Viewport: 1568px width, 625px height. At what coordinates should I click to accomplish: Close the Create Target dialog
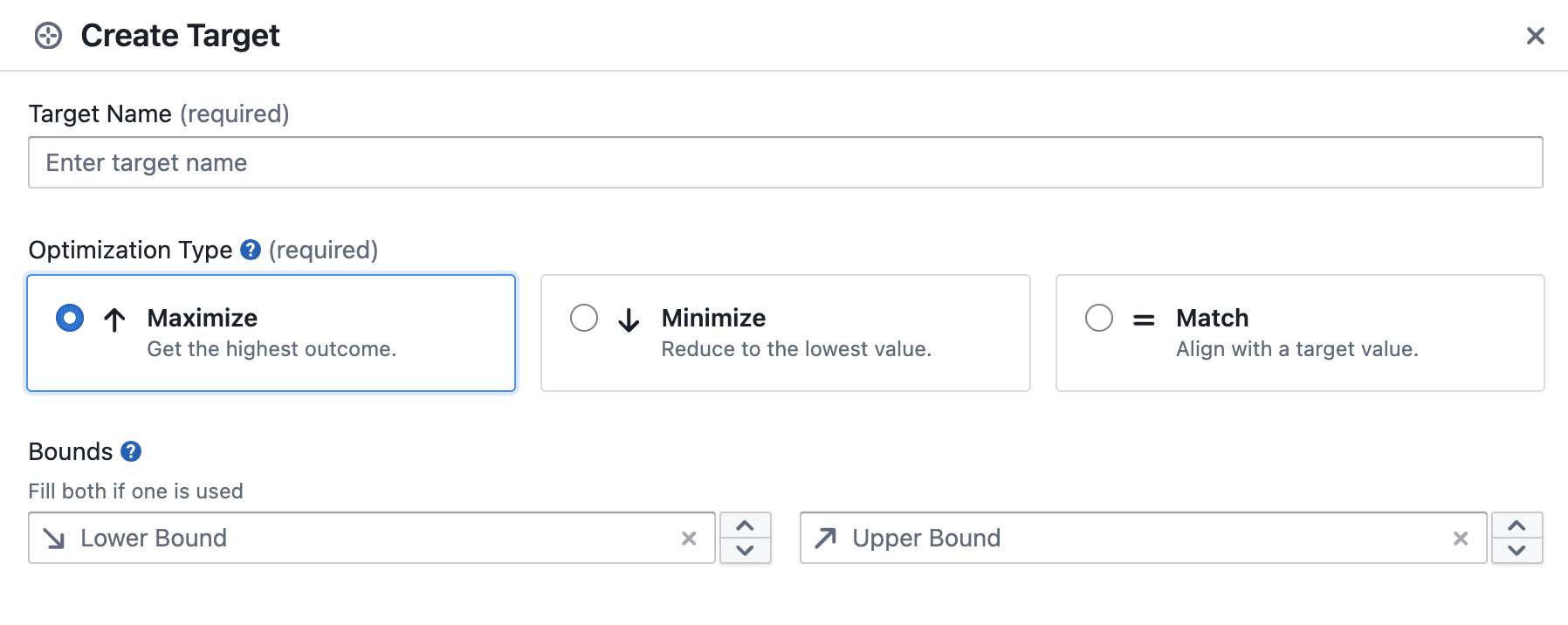[1535, 36]
